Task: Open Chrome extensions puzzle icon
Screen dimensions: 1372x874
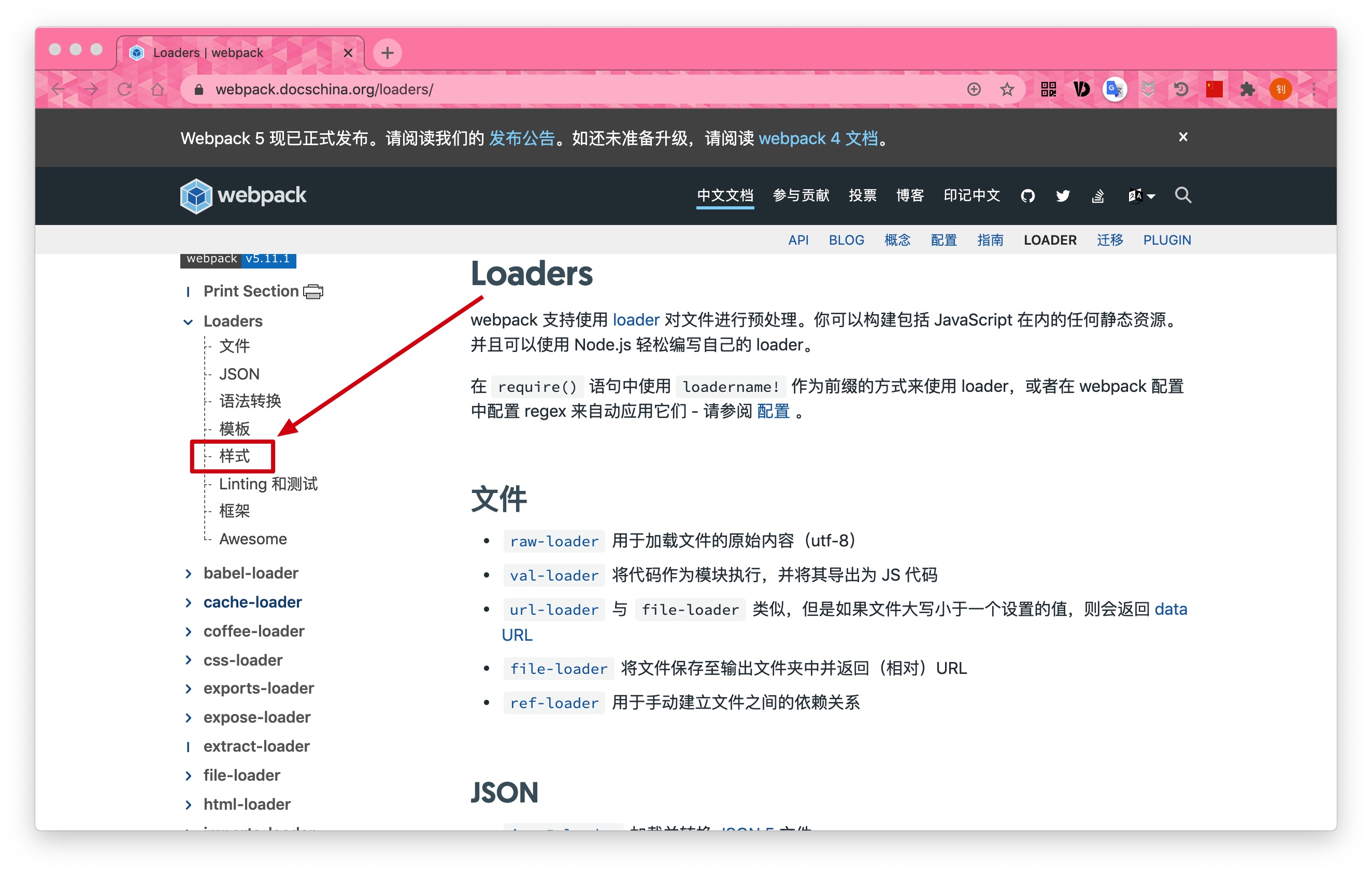Action: click(x=1247, y=89)
